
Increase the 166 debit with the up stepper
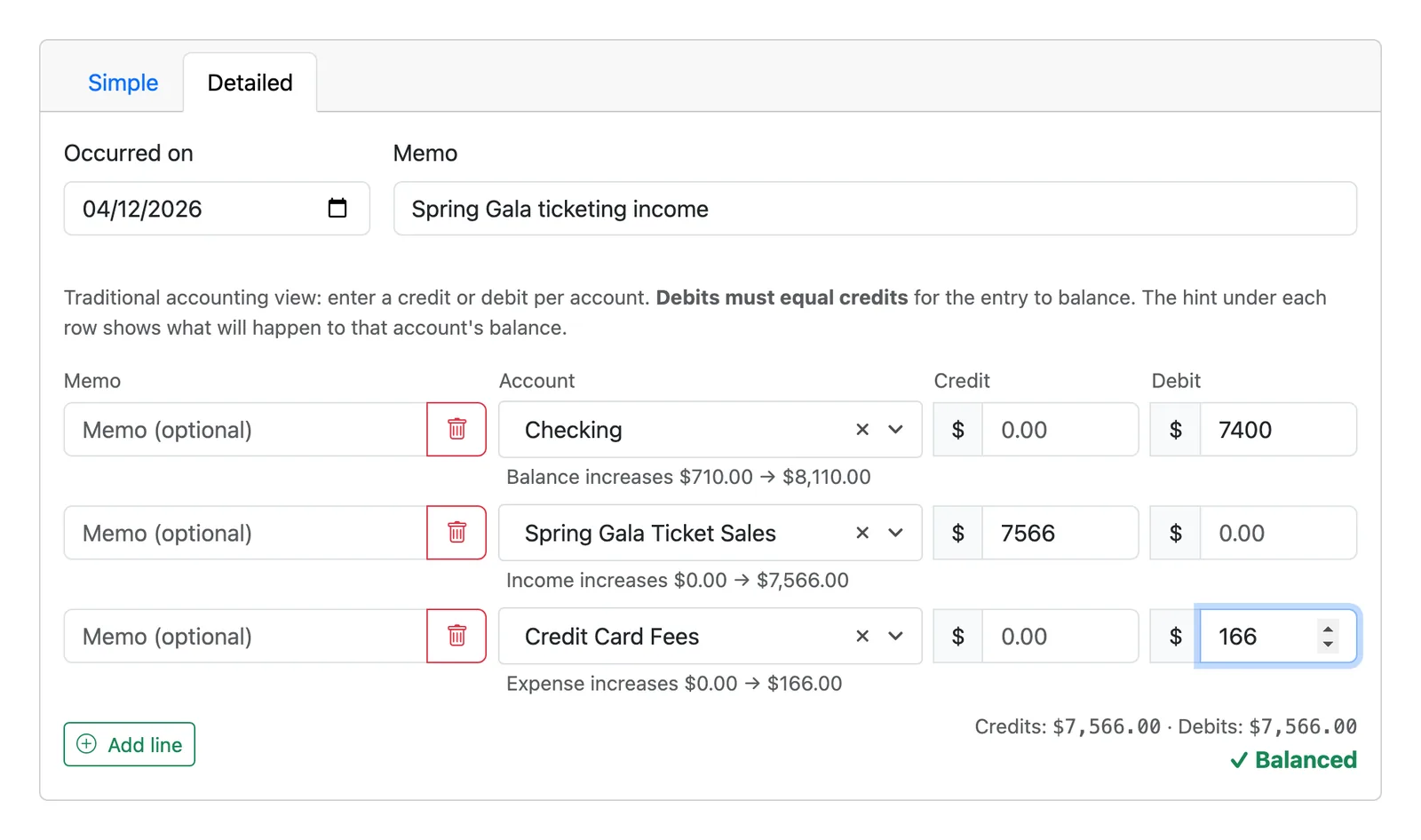point(1328,629)
